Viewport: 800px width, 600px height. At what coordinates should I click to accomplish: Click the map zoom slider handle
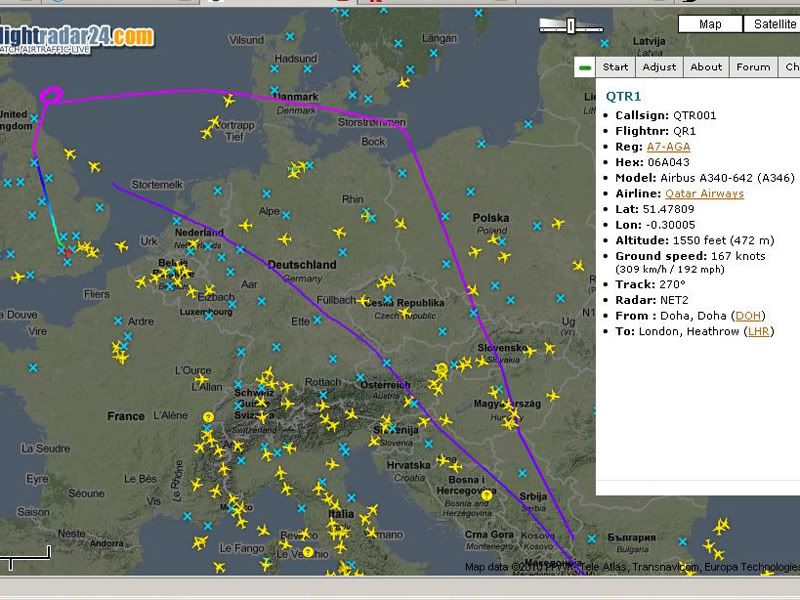coord(571,26)
